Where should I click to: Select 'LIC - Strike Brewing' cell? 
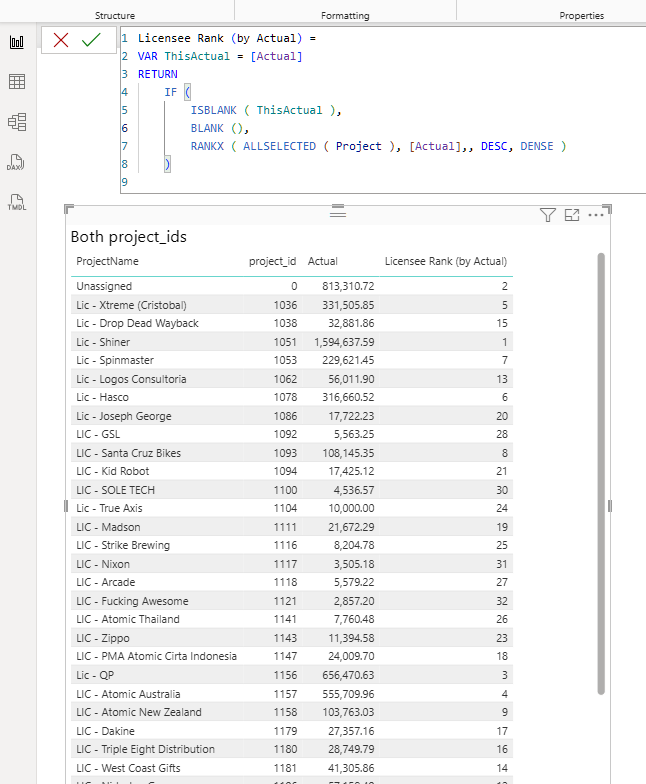(123, 545)
